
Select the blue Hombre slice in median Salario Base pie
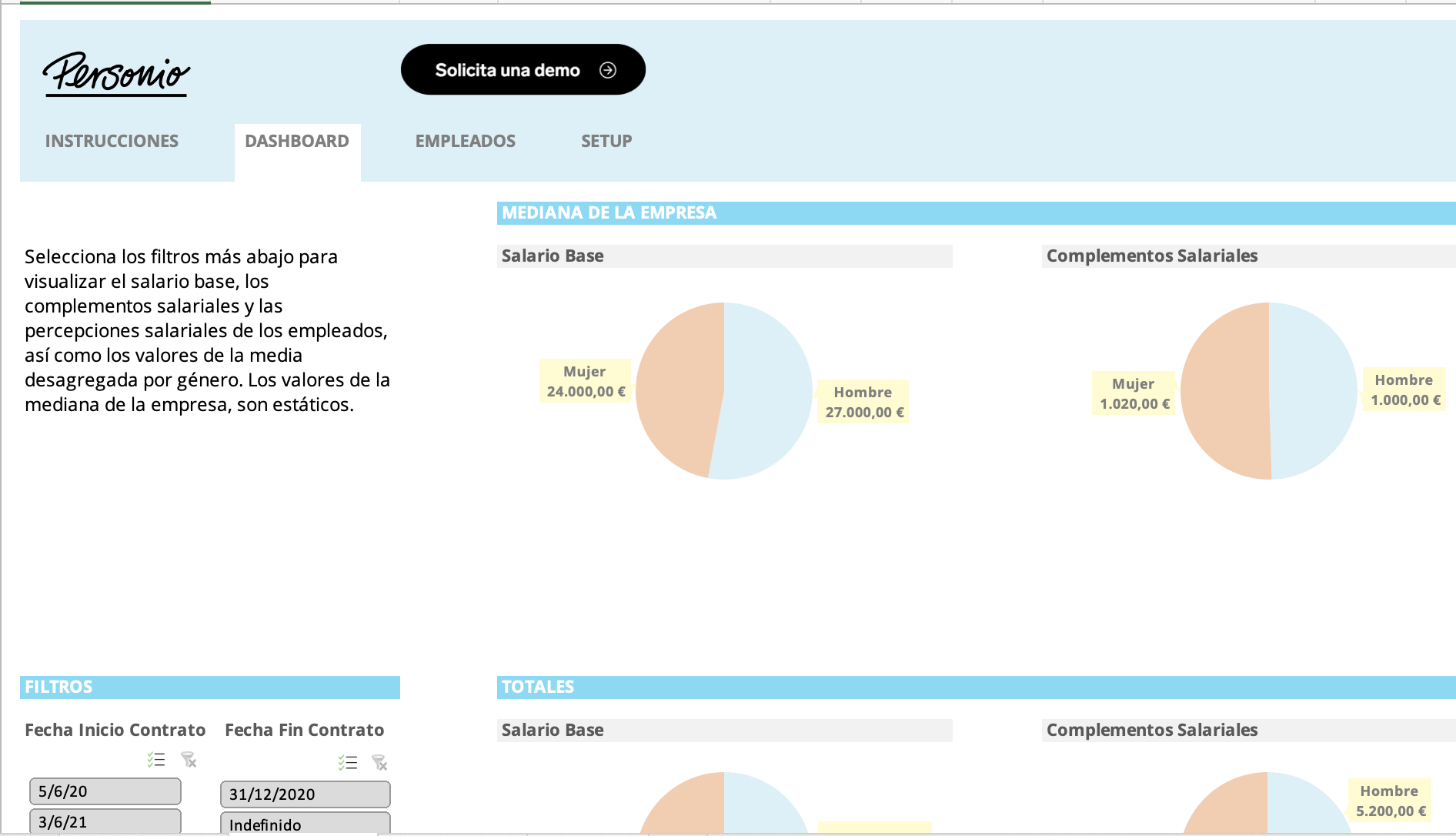coord(770,393)
